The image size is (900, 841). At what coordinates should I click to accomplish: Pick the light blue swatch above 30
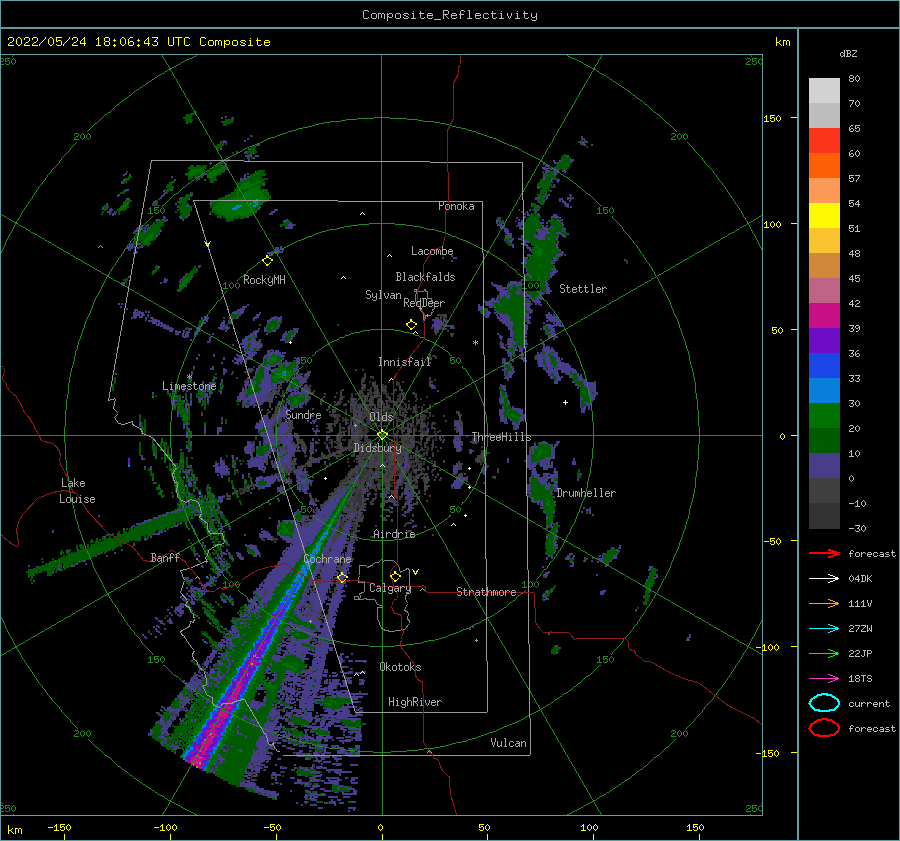(824, 390)
